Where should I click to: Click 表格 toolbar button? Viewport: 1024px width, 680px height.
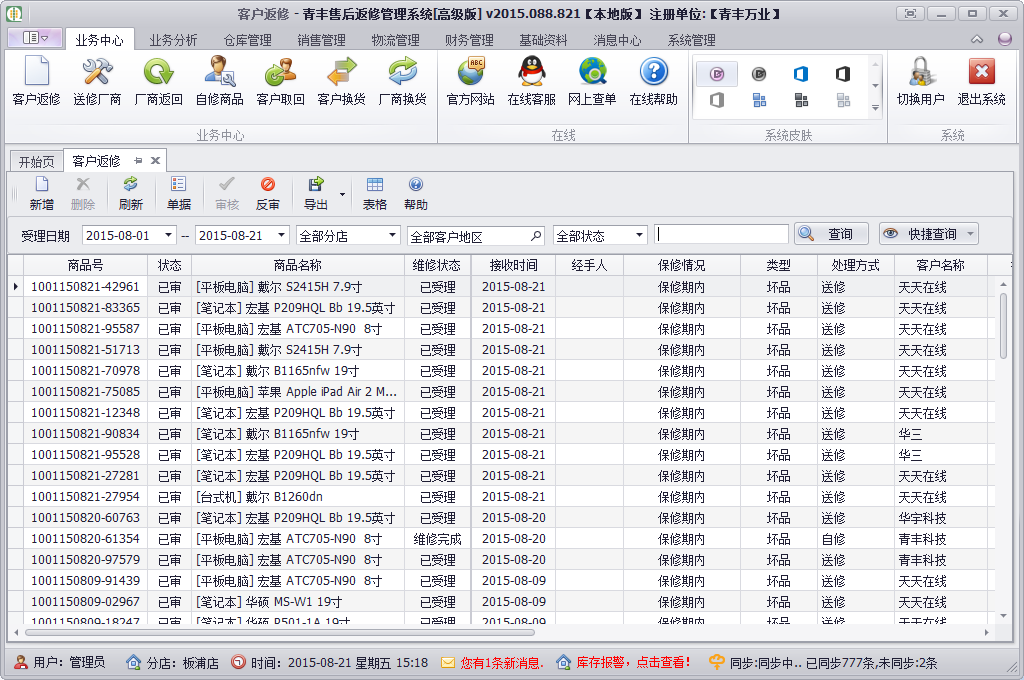tap(375, 193)
